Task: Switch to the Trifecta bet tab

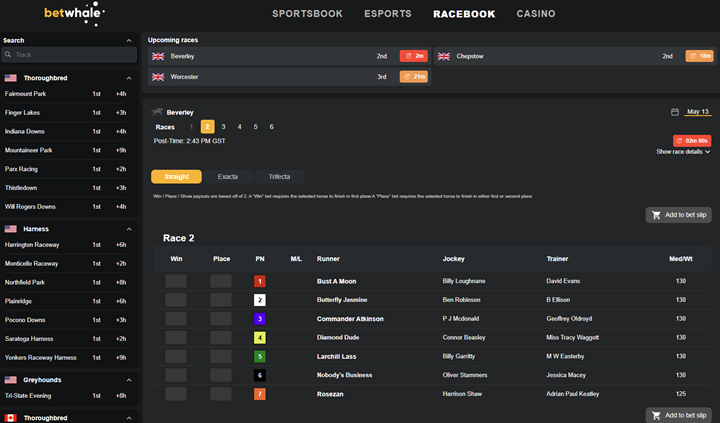Action: [279, 176]
